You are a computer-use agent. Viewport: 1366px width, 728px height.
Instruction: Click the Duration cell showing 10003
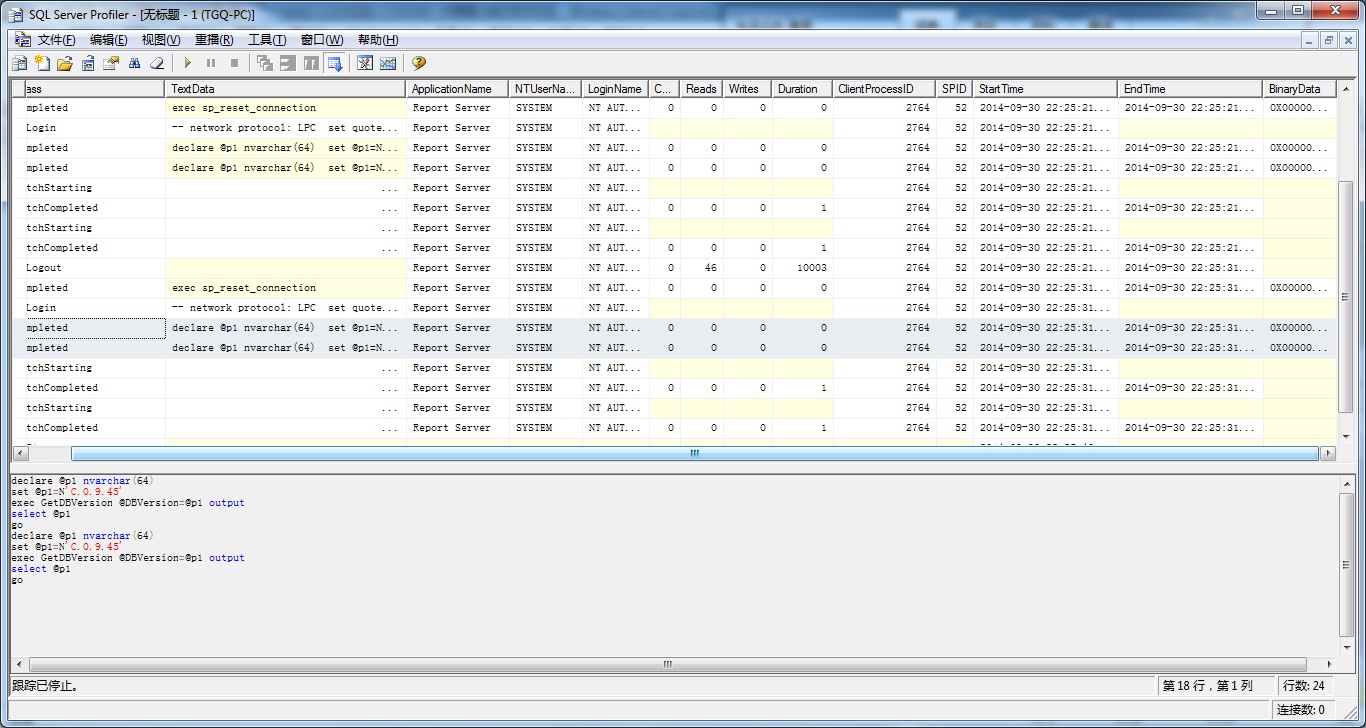[803, 268]
